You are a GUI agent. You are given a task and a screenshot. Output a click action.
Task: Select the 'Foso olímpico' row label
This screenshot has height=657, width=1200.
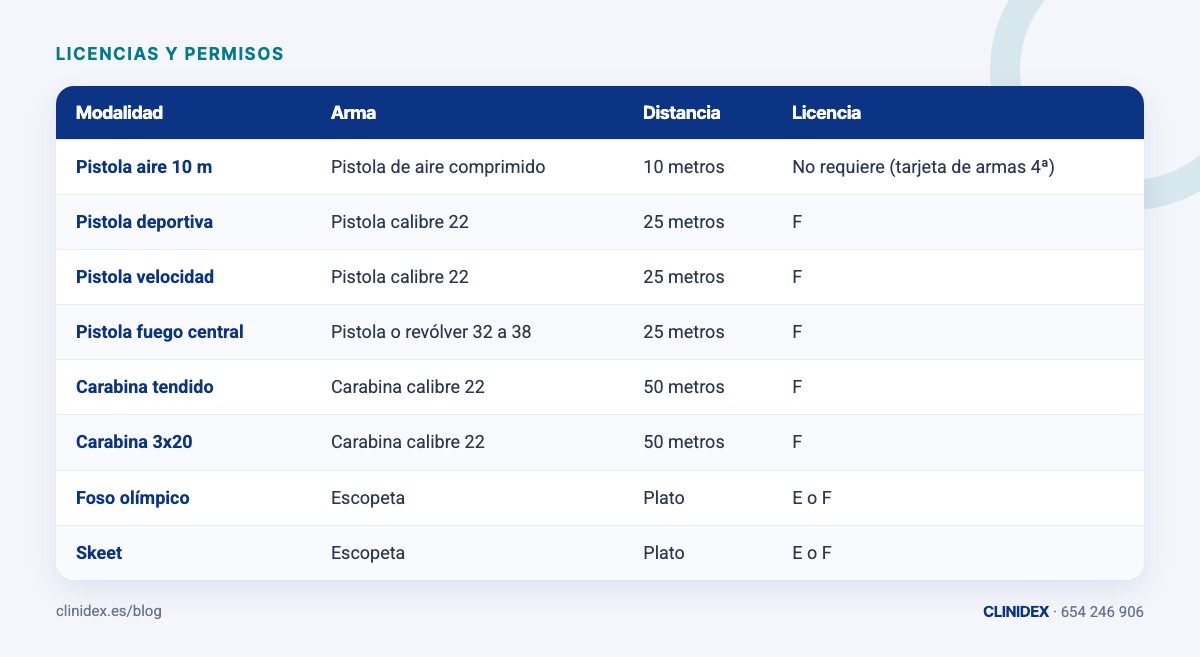click(133, 498)
